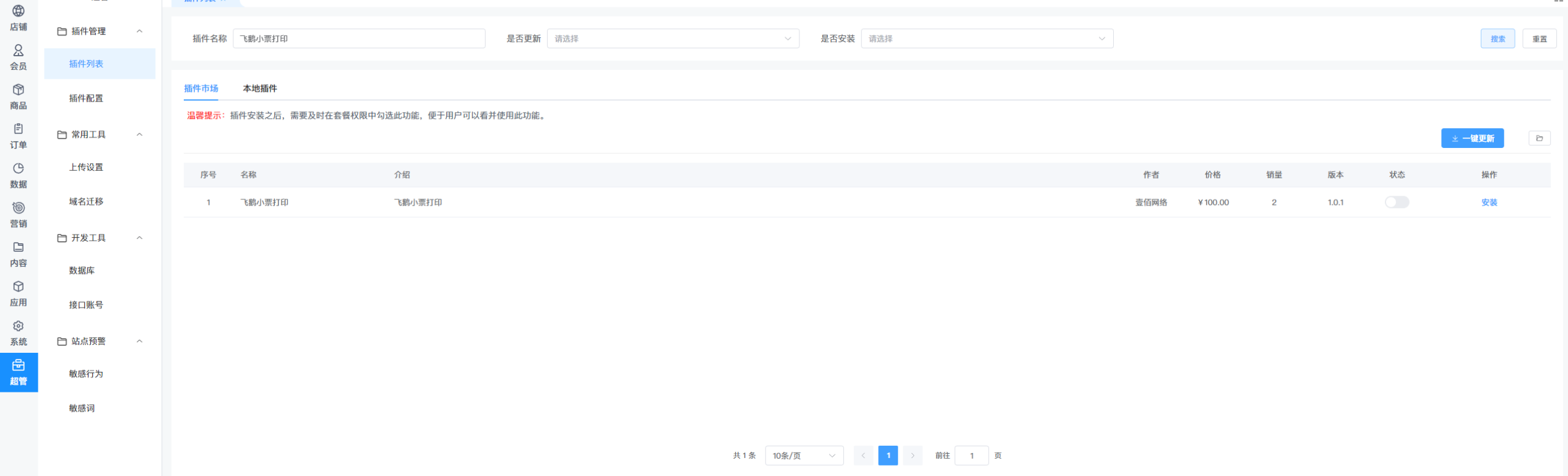Click the 名称 column header
This screenshot has width=1568, height=476.
click(x=249, y=175)
